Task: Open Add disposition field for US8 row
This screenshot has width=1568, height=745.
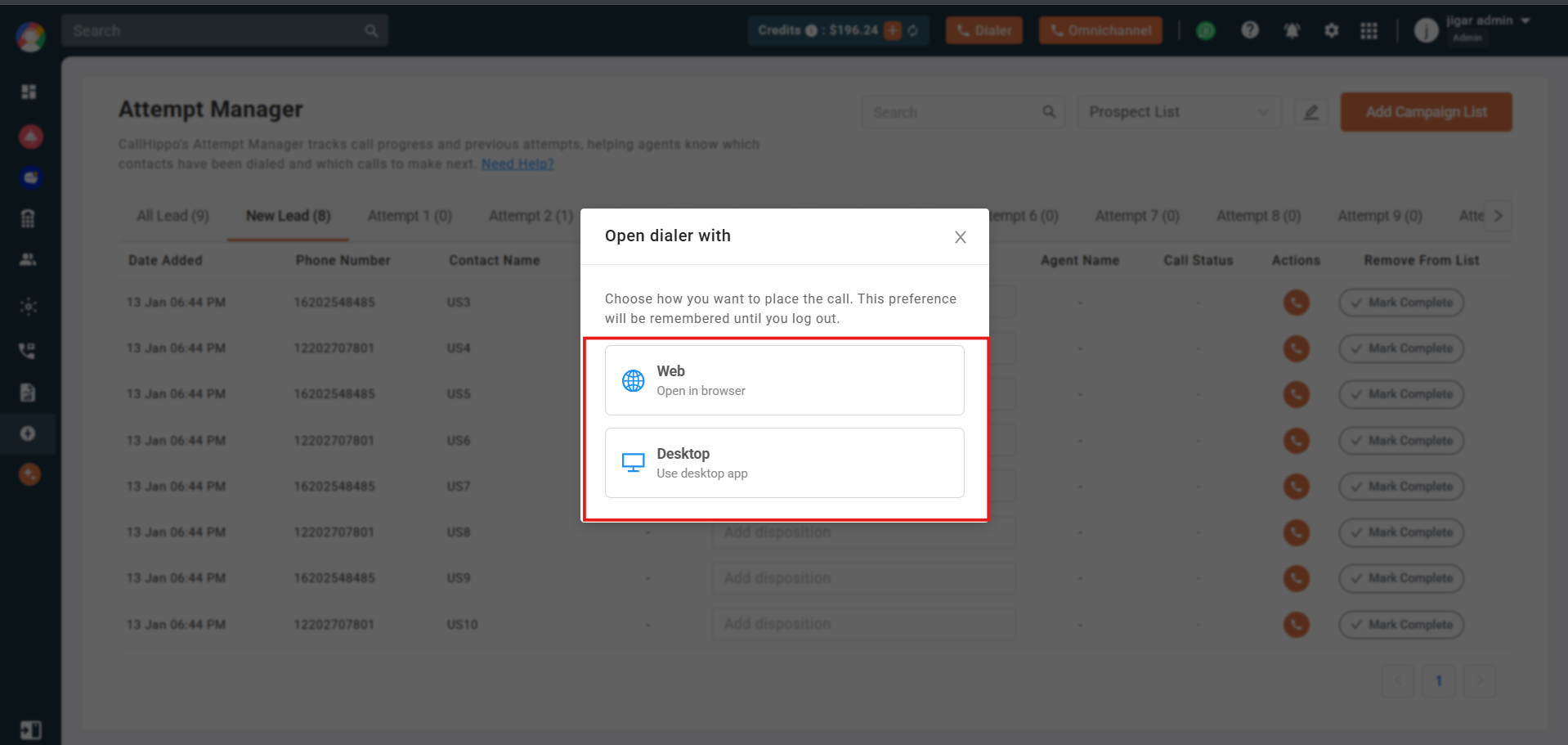Action: point(863,532)
